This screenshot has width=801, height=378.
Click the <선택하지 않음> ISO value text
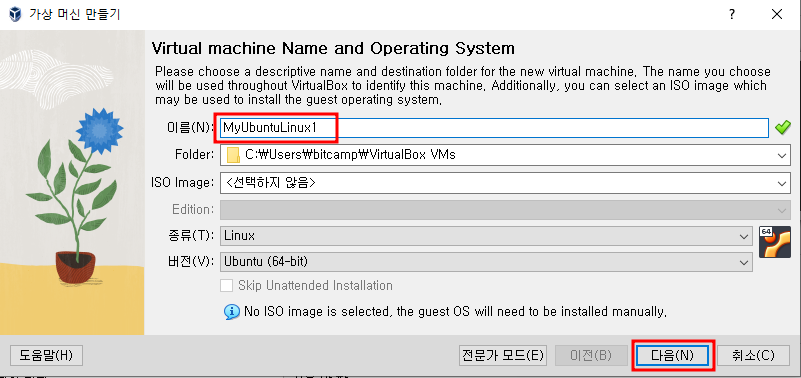coord(270,182)
